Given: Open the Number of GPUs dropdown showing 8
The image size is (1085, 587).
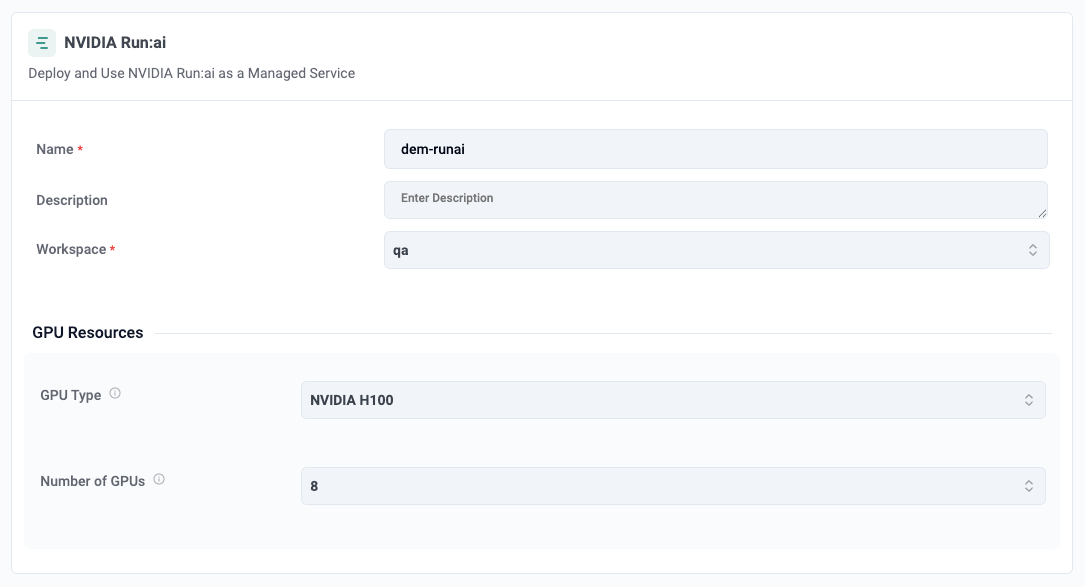Looking at the screenshot, I should pyautogui.click(x=673, y=486).
